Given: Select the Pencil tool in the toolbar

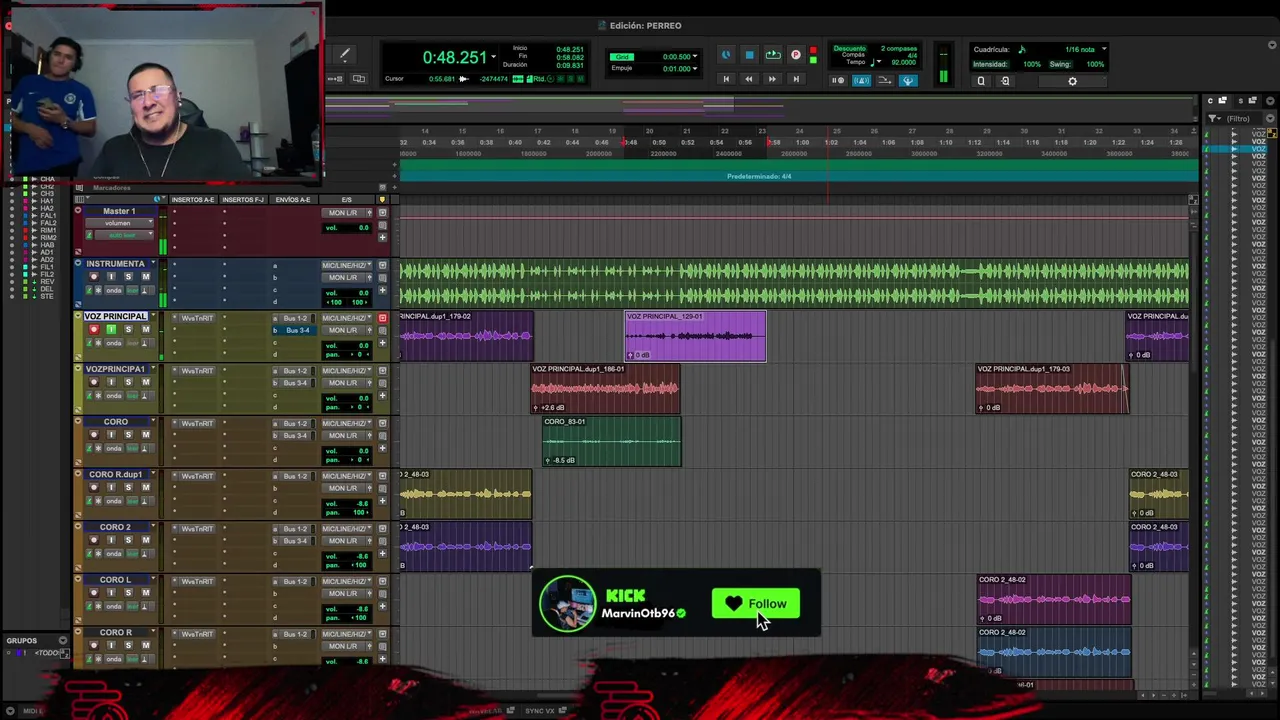Looking at the screenshot, I should pos(344,56).
